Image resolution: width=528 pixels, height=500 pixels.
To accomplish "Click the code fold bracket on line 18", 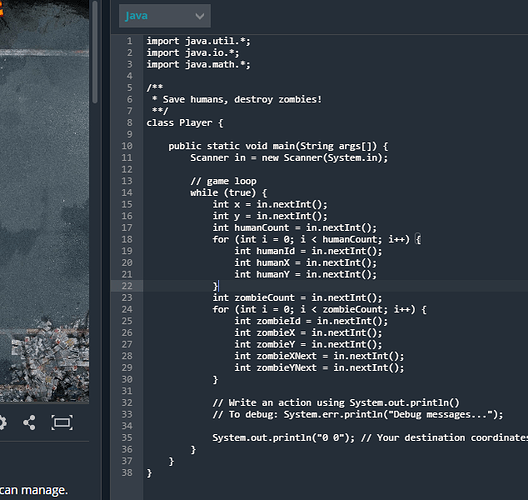I will pyautogui.click(x=418, y=239).
